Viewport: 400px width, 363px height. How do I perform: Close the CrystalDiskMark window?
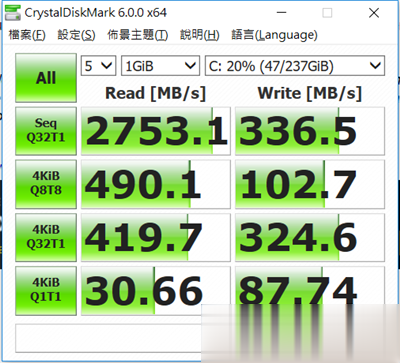[374, 13]
